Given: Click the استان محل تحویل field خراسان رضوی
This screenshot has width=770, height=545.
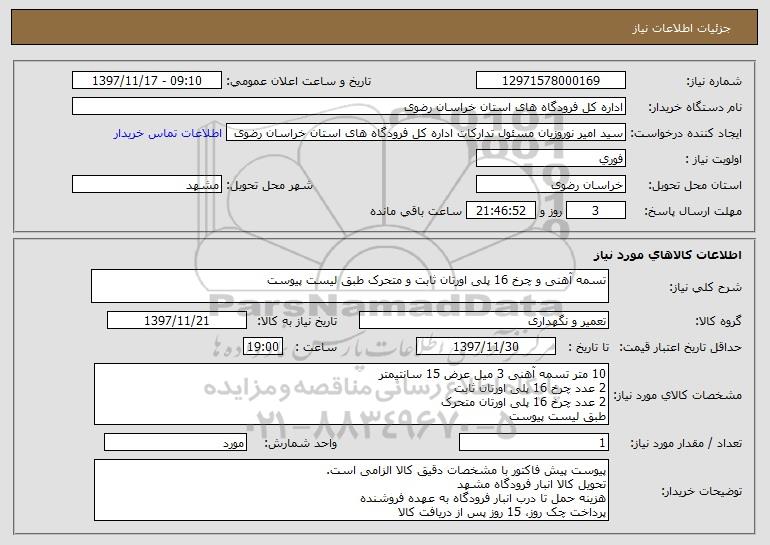Looking at the screenshot, I should click(550, 185).
